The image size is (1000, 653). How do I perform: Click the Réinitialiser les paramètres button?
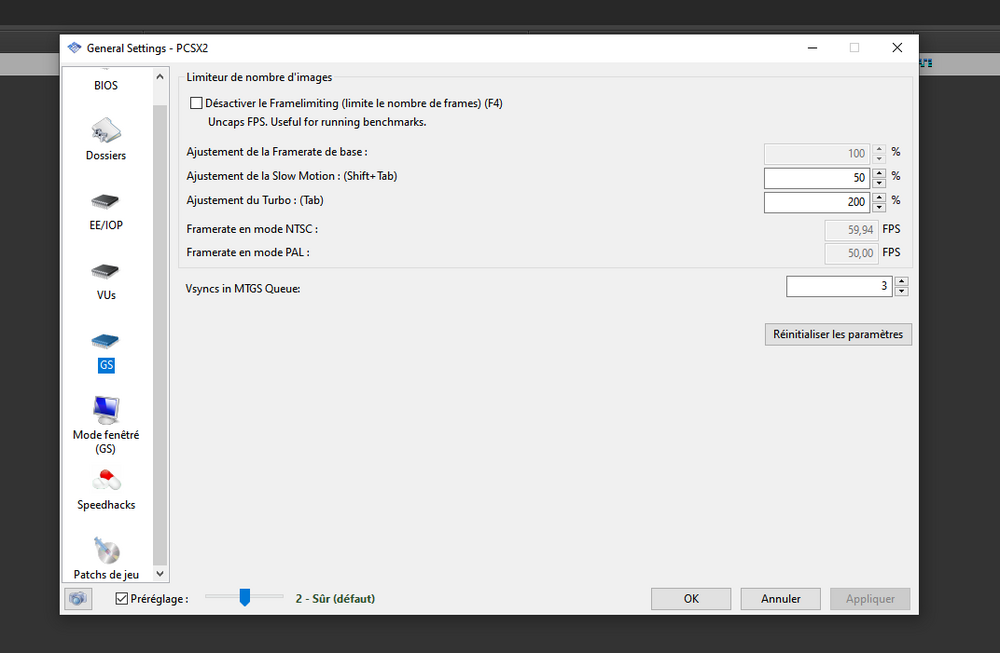[837, 335]
